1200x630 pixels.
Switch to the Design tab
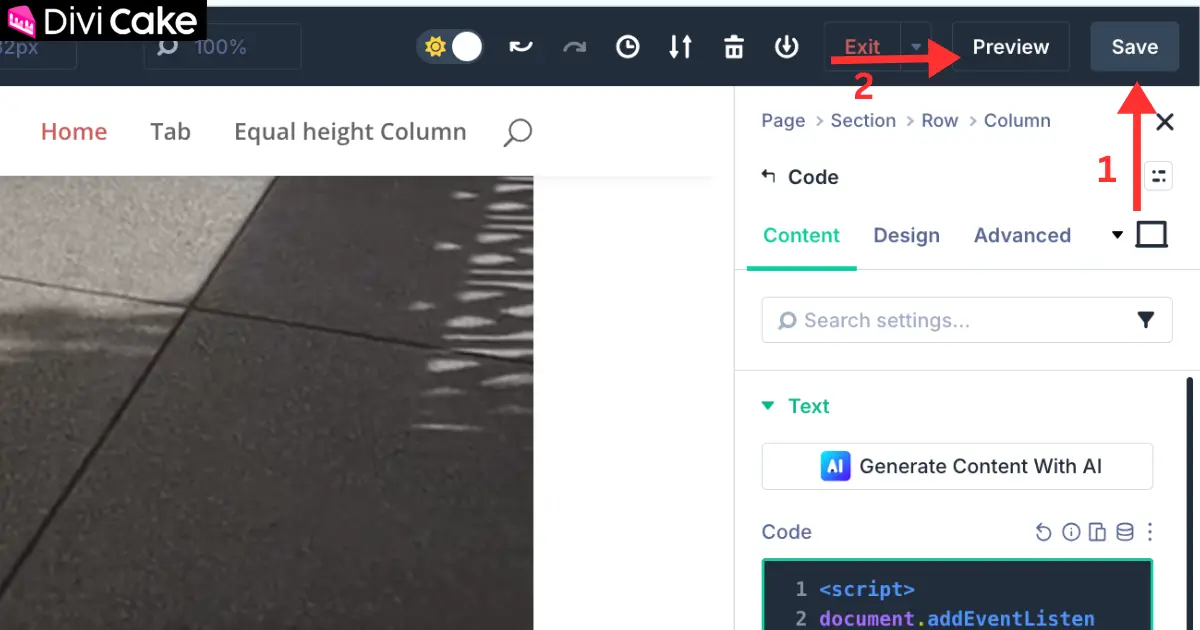(906, 236)
